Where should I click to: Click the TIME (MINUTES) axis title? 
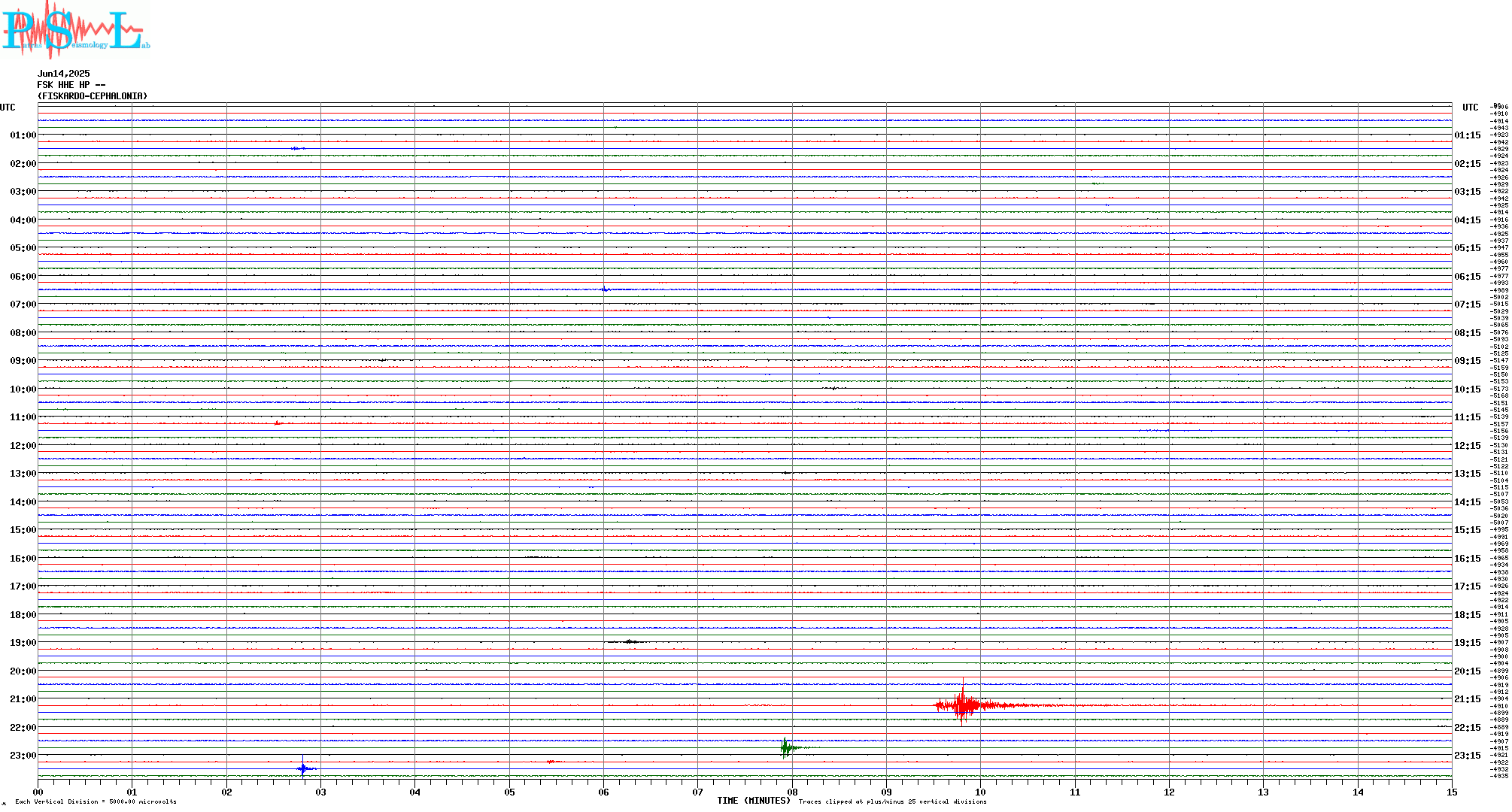coord(754,801)
